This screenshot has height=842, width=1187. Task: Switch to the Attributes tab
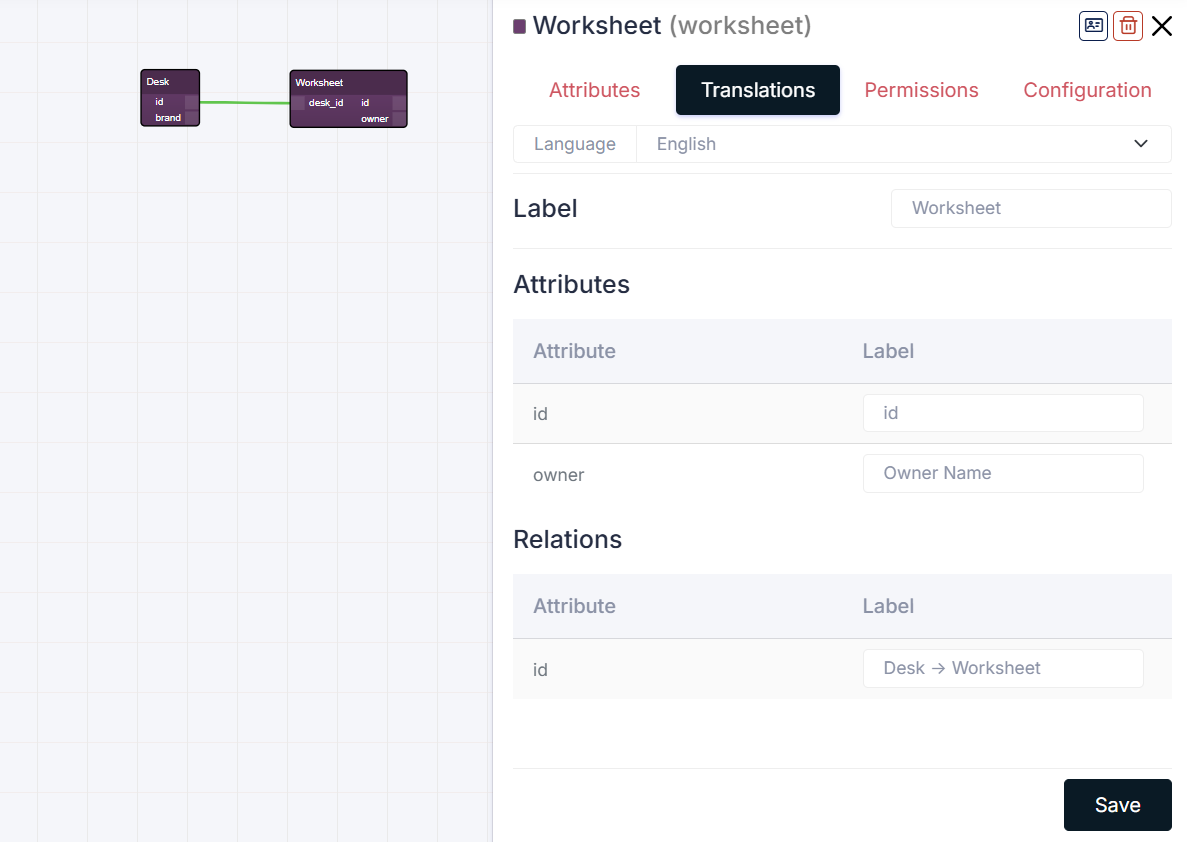pyautogui.click(x=594, y=90)
